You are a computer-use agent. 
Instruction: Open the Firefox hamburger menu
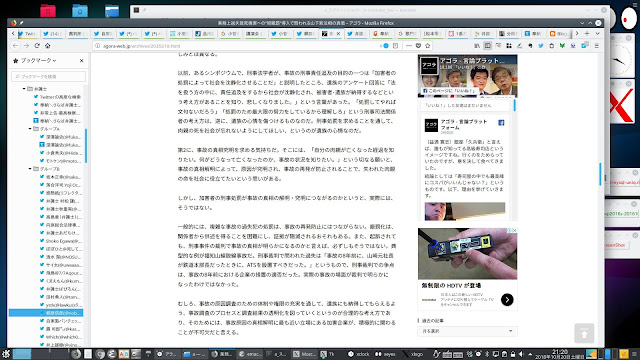596,46
